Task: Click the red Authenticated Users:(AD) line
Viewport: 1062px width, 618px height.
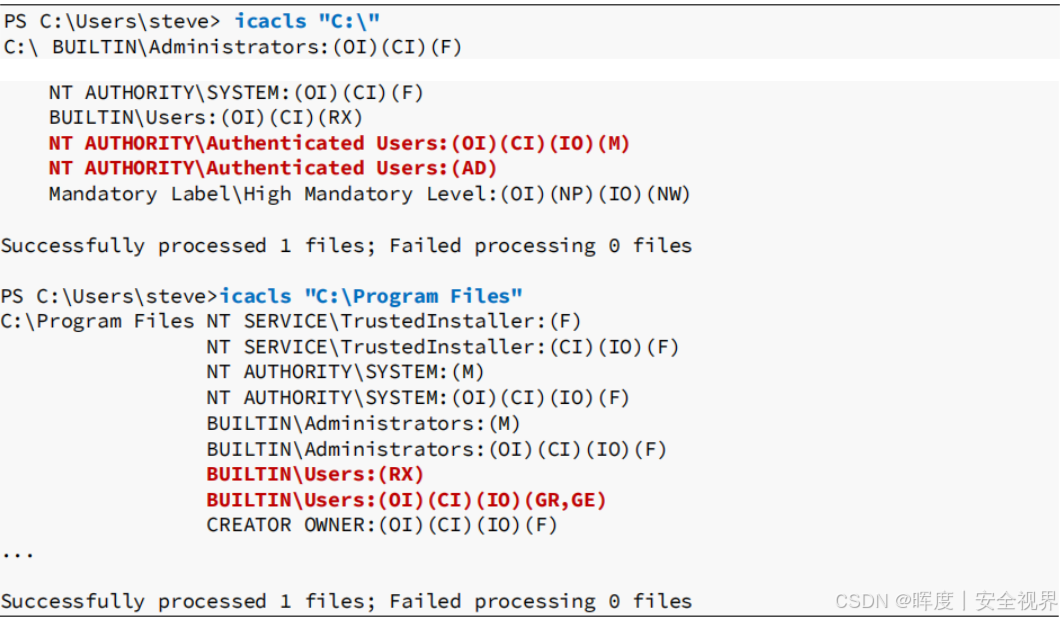Action: pos(272,168)
